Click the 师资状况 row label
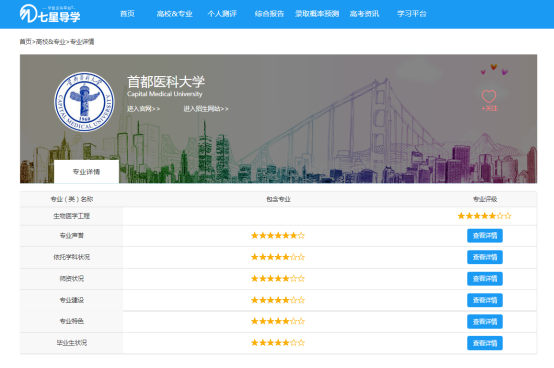 click(71, 279)
